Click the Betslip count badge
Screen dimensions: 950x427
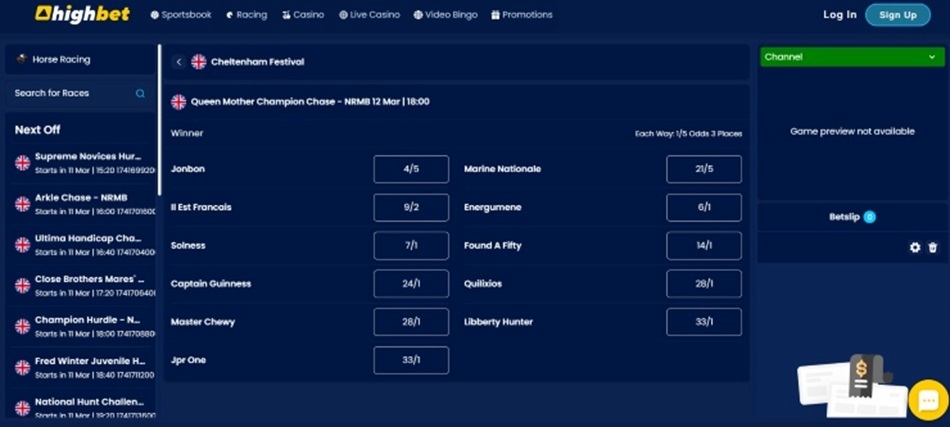pos(869,217)
